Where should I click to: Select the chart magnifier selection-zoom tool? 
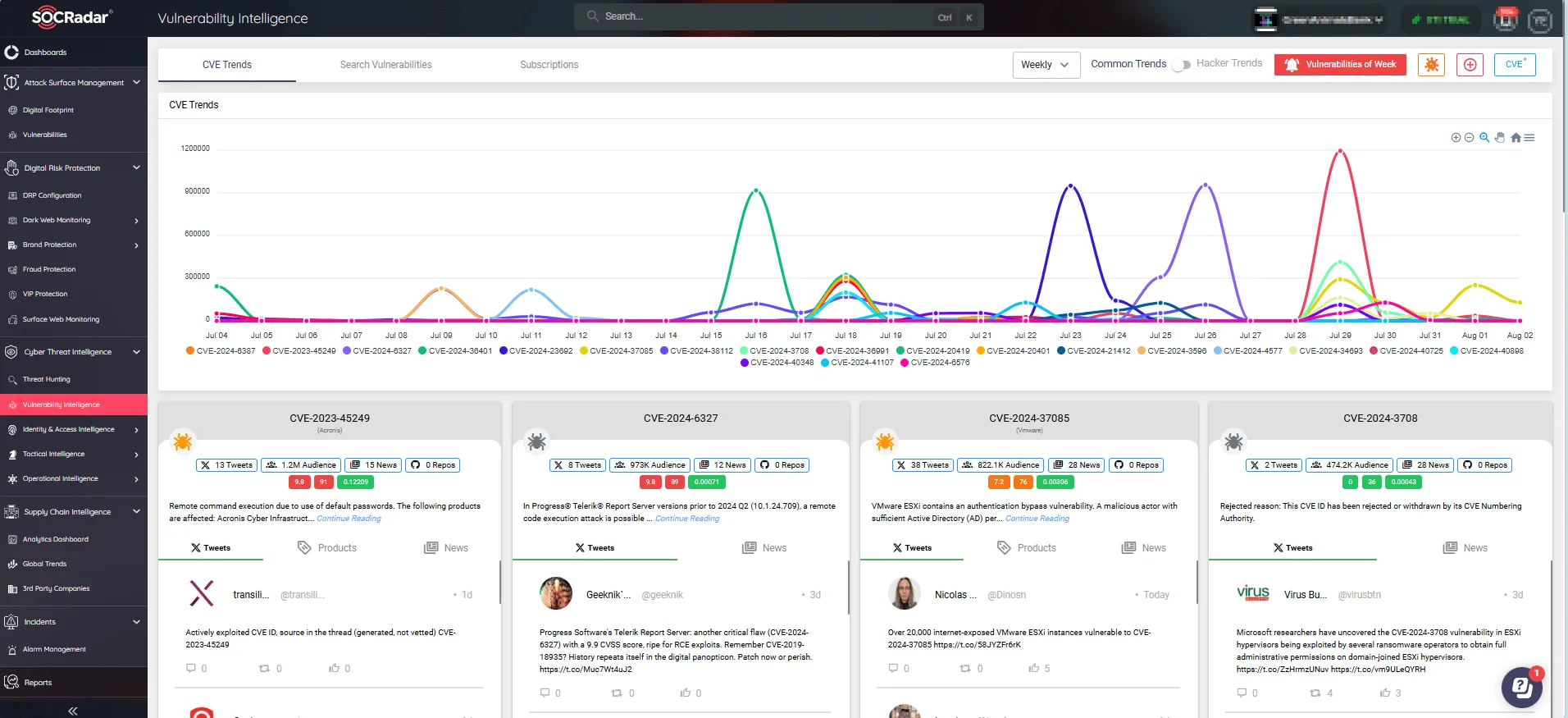coord(1484,138)
